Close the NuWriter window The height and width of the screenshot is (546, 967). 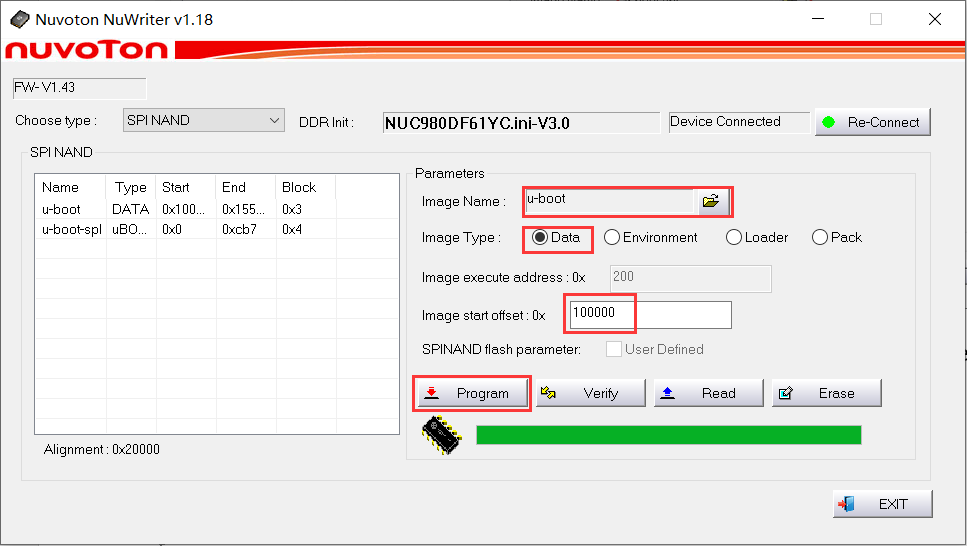pyautogui.click(x=935, y=19)
